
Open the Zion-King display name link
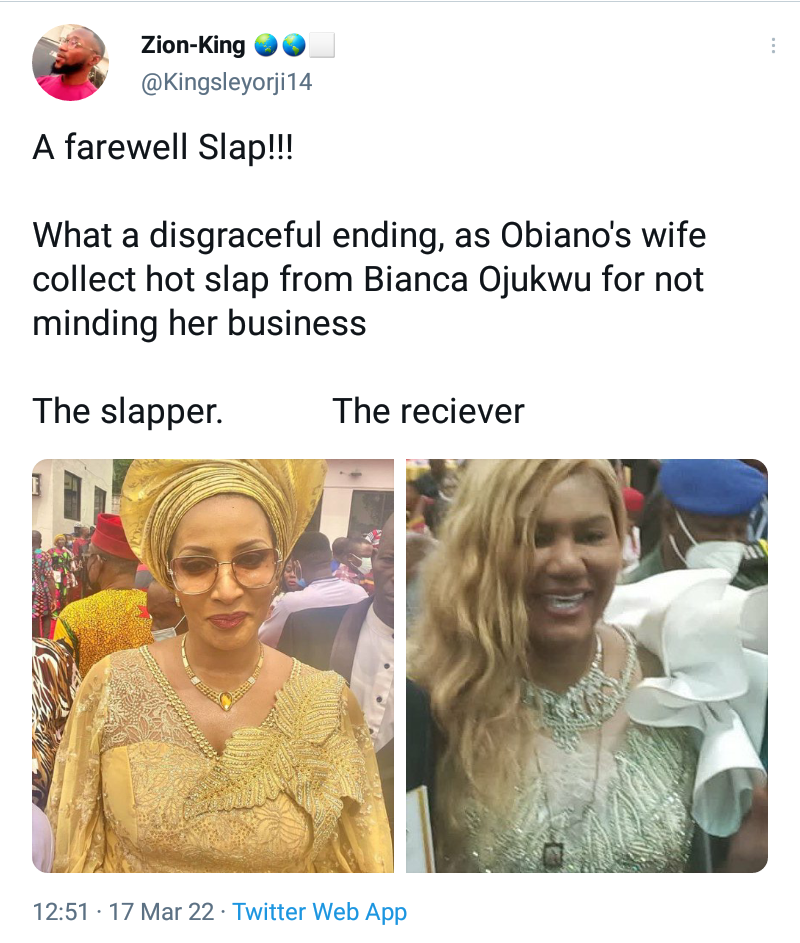click(193, 45)
